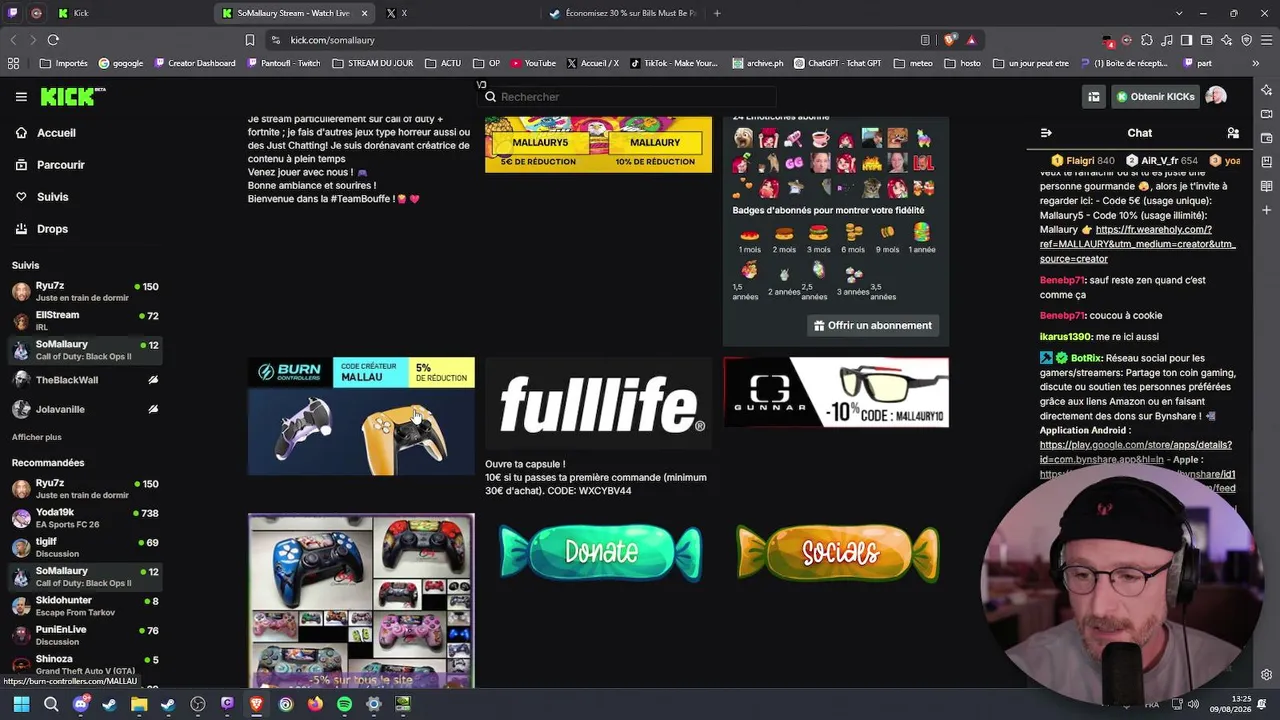Screen dimensions: 1280x720
Task: Open chat users list icon
Action: click(x=1233, y=133)
